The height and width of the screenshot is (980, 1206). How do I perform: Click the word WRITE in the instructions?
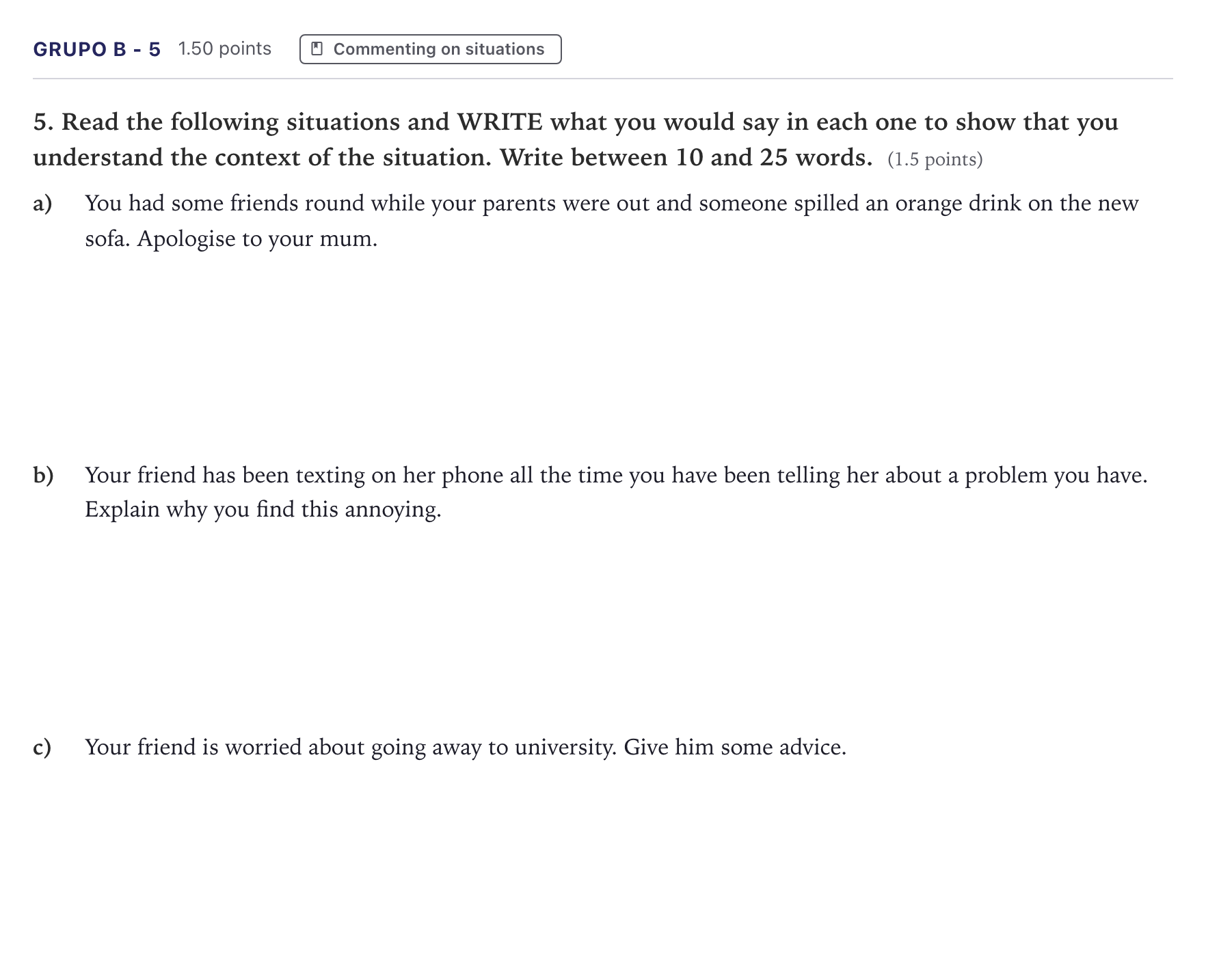[500, 122]
